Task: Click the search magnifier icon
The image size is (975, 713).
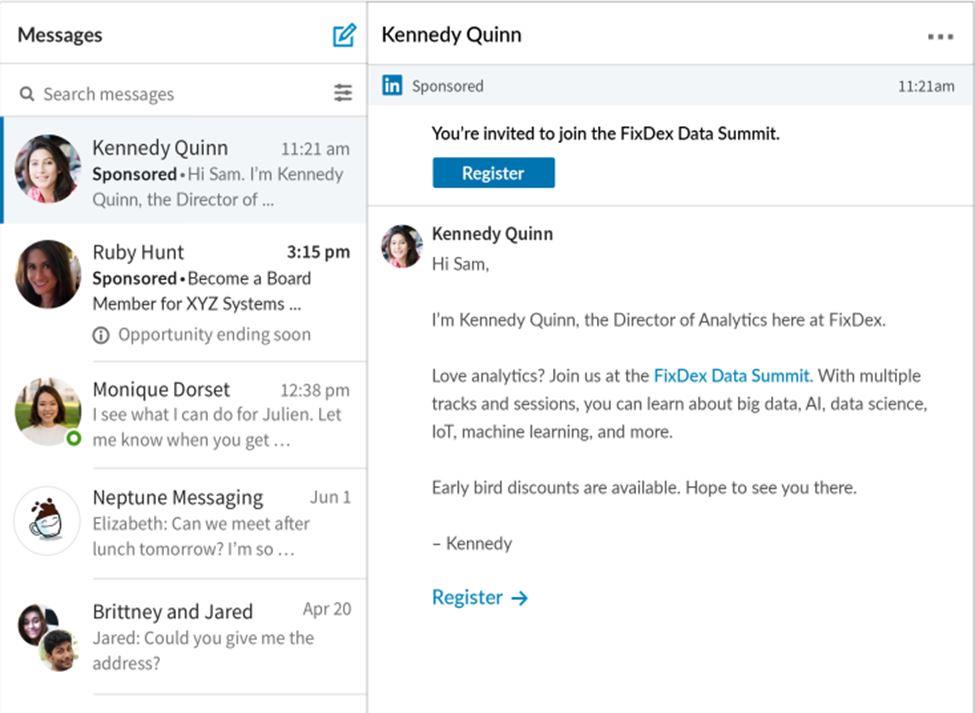Action: 27,94
